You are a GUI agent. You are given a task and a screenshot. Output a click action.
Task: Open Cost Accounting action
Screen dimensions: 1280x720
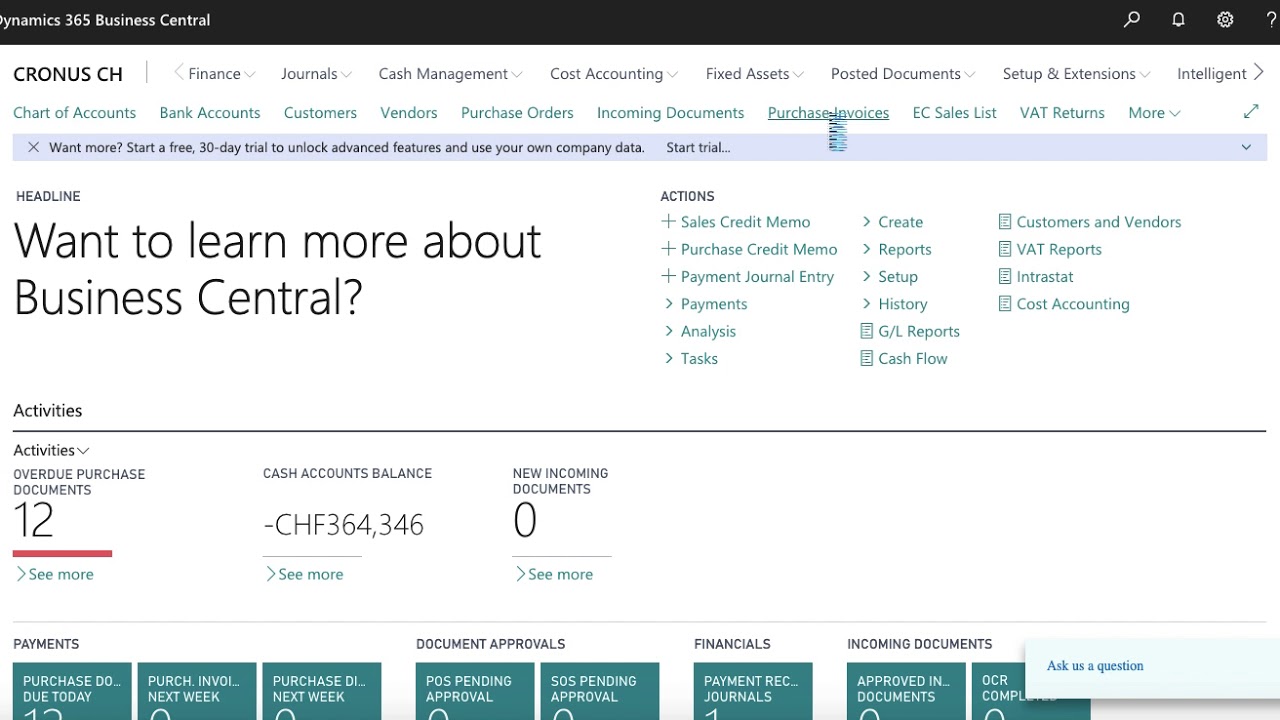click(1064, 304)
